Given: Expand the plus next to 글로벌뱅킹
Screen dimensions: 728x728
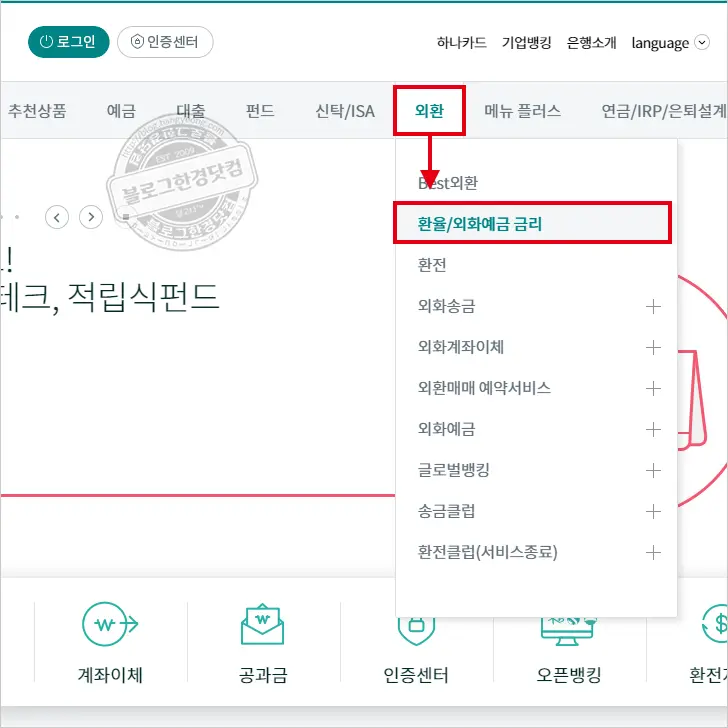Looking at the screenshot, I should click(x=653, y=470).
